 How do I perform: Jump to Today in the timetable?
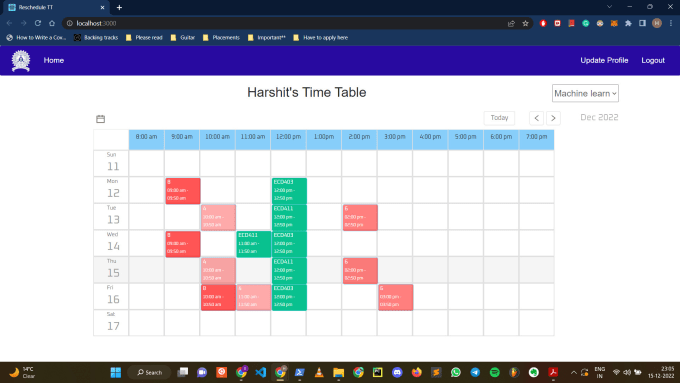[499, 118]
